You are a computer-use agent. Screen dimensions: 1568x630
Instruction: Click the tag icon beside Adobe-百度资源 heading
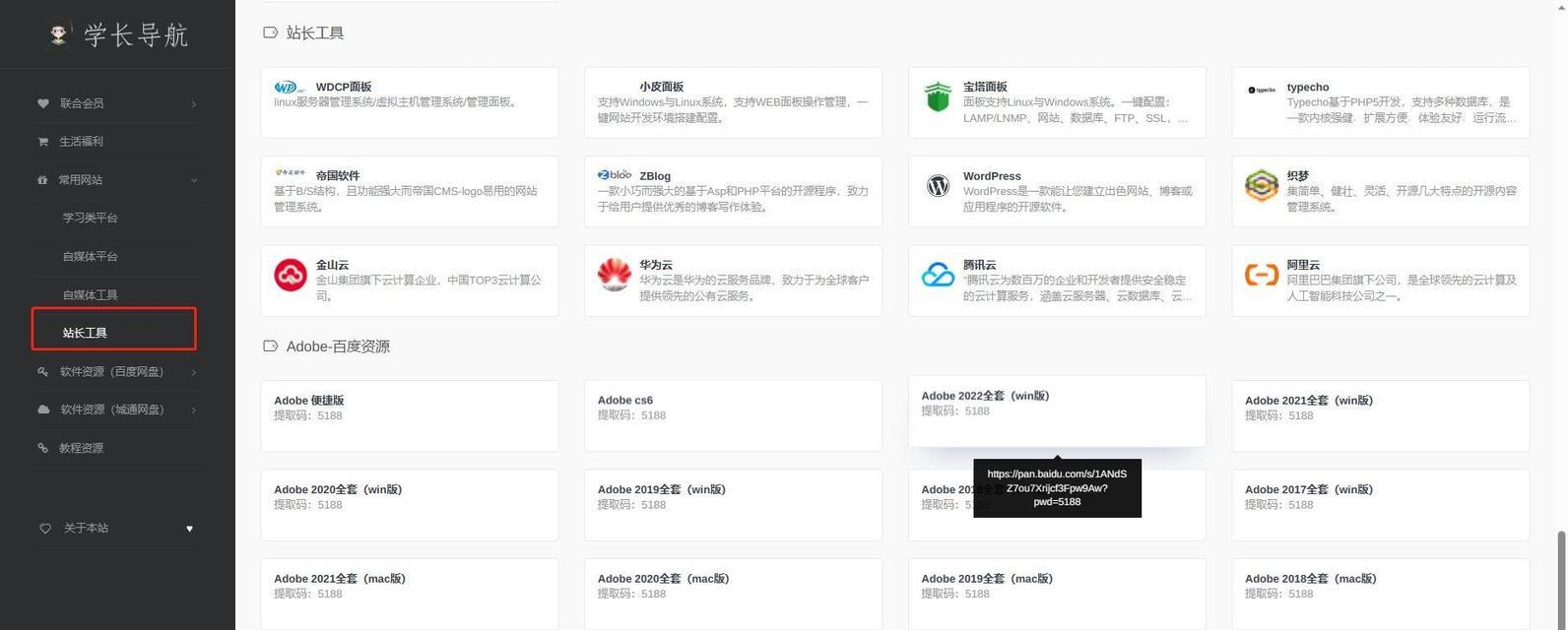coord(270,346)
